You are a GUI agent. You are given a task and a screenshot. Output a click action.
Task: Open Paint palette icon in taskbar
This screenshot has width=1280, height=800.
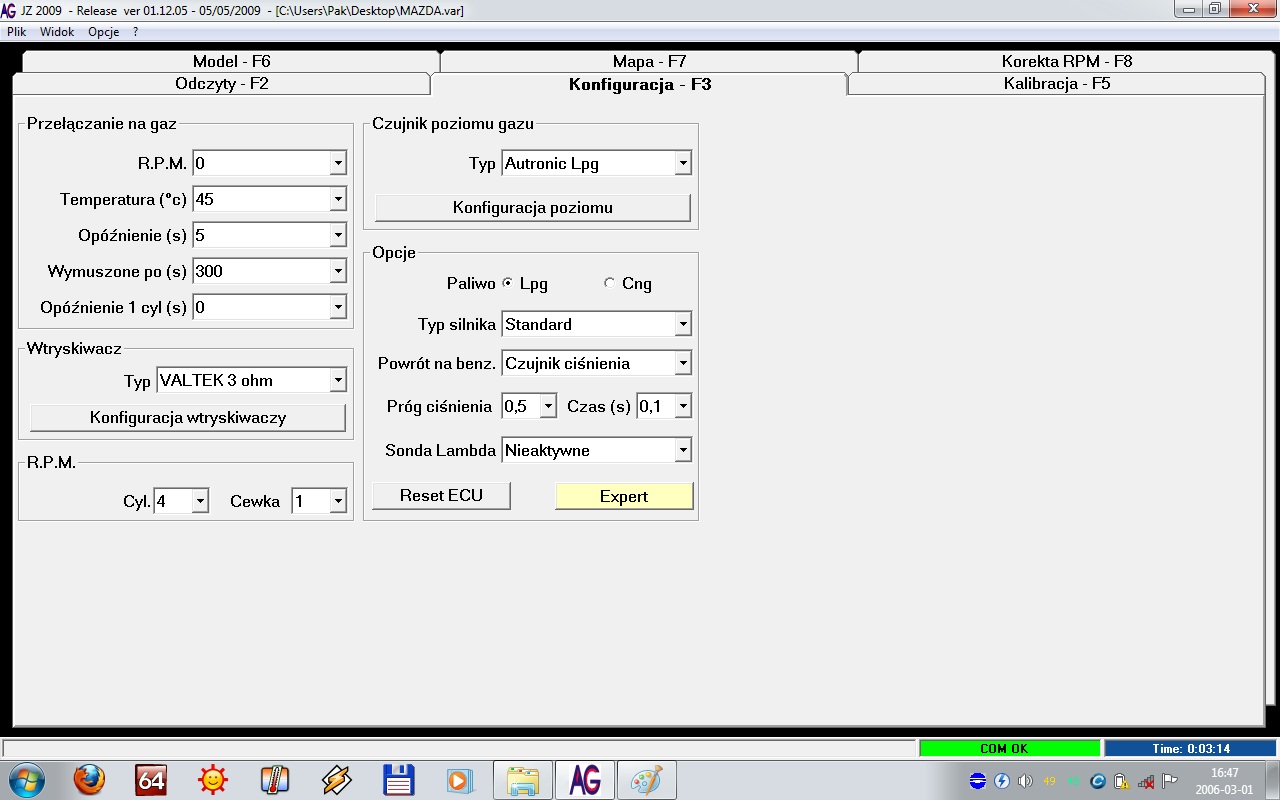click(646, 780)
